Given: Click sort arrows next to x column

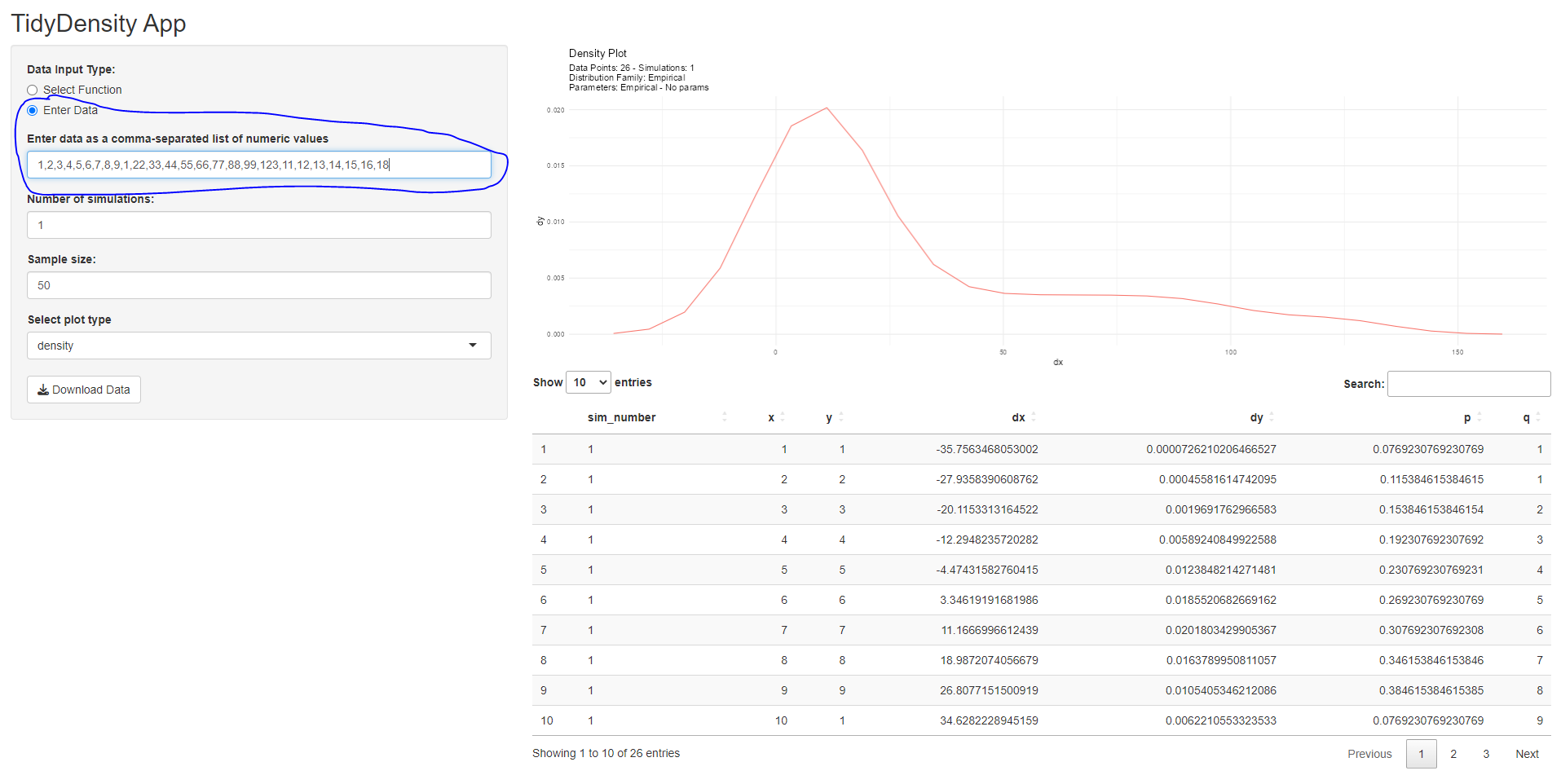Looking at the screenshot, I should pos(783,417).
